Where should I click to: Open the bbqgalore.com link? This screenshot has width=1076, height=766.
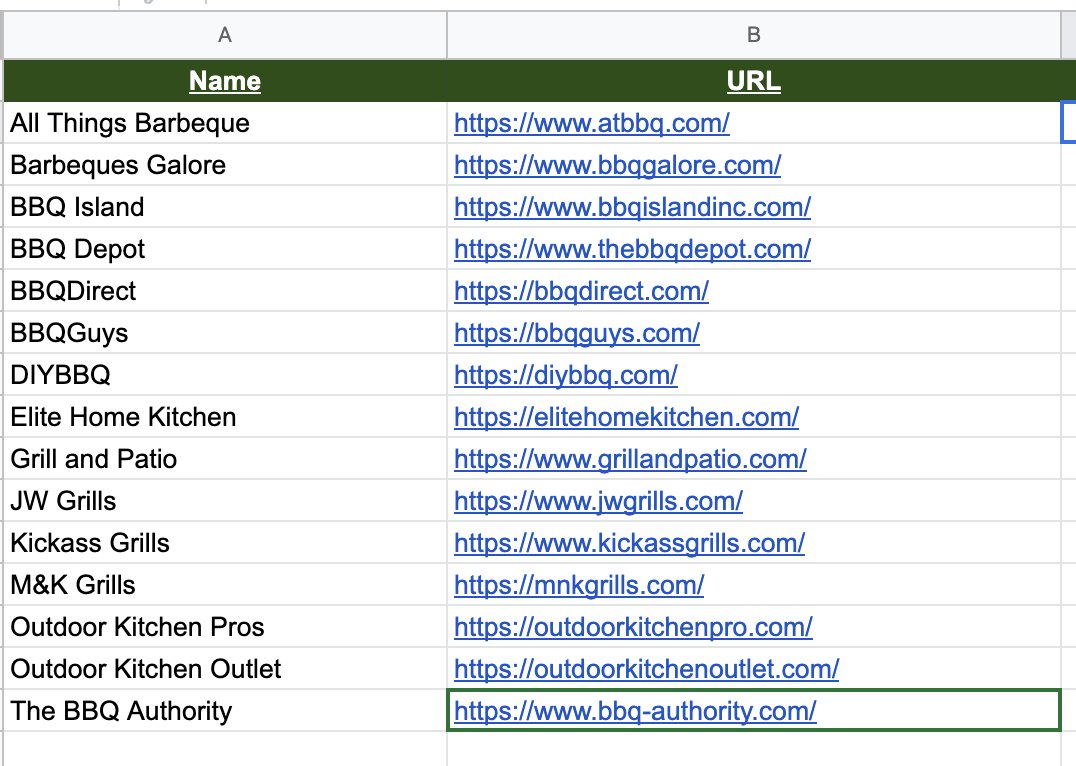617,165
